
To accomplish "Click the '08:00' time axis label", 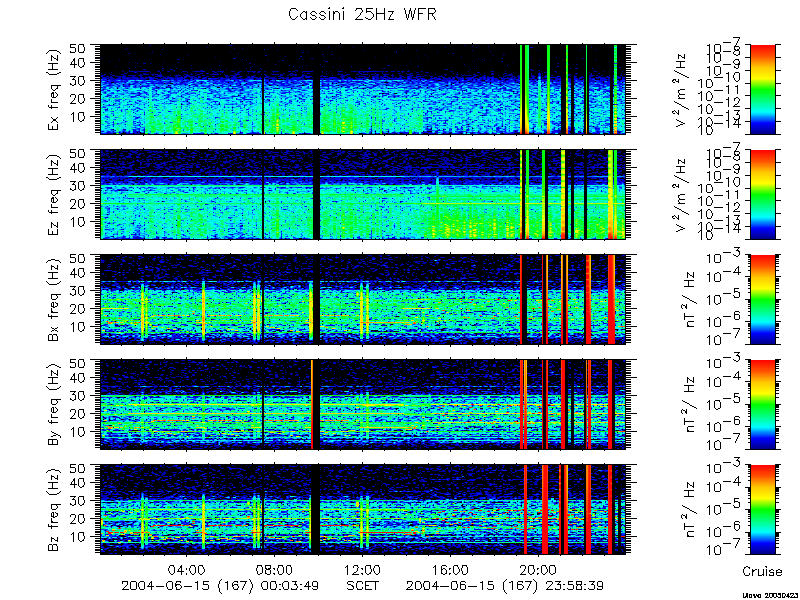I will point(275,569).
